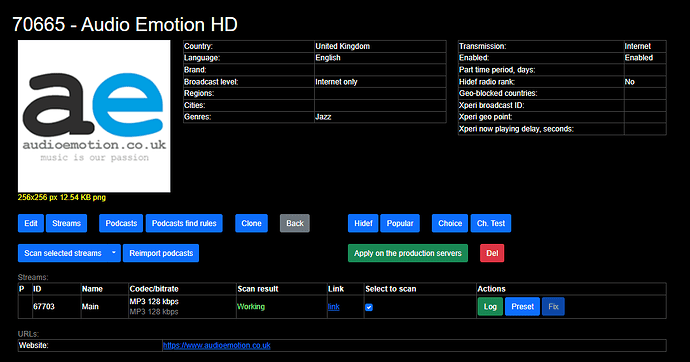Open the Edit station page

click(x=31, y=223)
